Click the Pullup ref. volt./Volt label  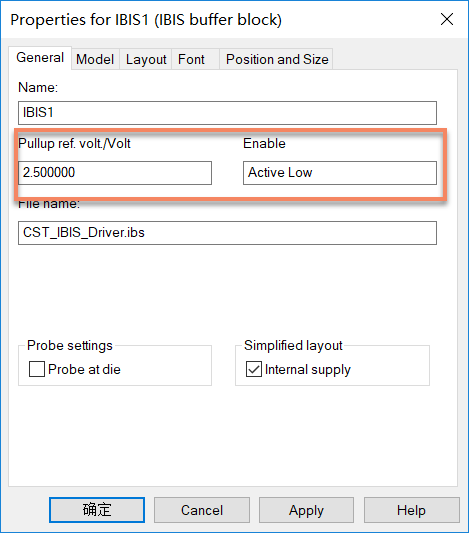coord(74,143)
